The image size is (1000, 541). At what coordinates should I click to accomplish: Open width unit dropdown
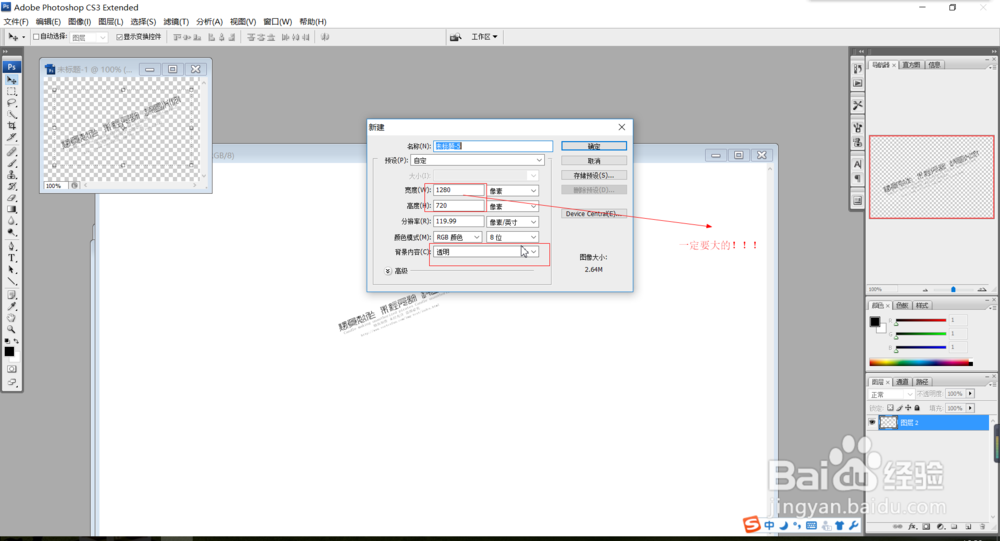point(513,191)
